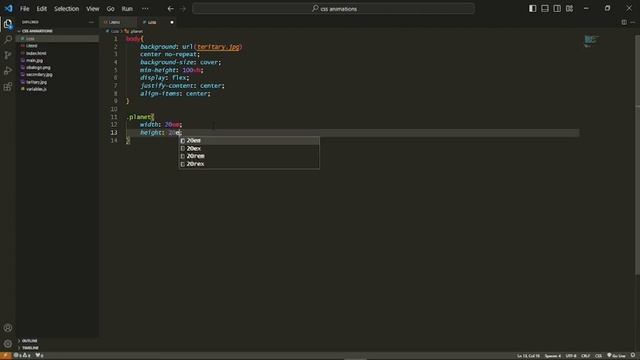Open errors and warnings in status bar
The height and width of the screenshot is (360, 640).
click(x=22, y=356)
